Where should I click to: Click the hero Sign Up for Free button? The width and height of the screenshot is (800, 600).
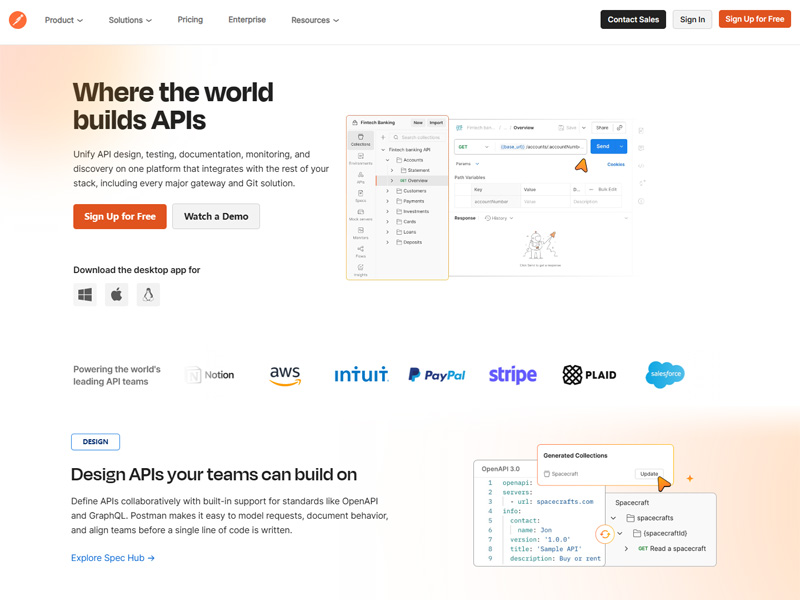coord(120,216)
